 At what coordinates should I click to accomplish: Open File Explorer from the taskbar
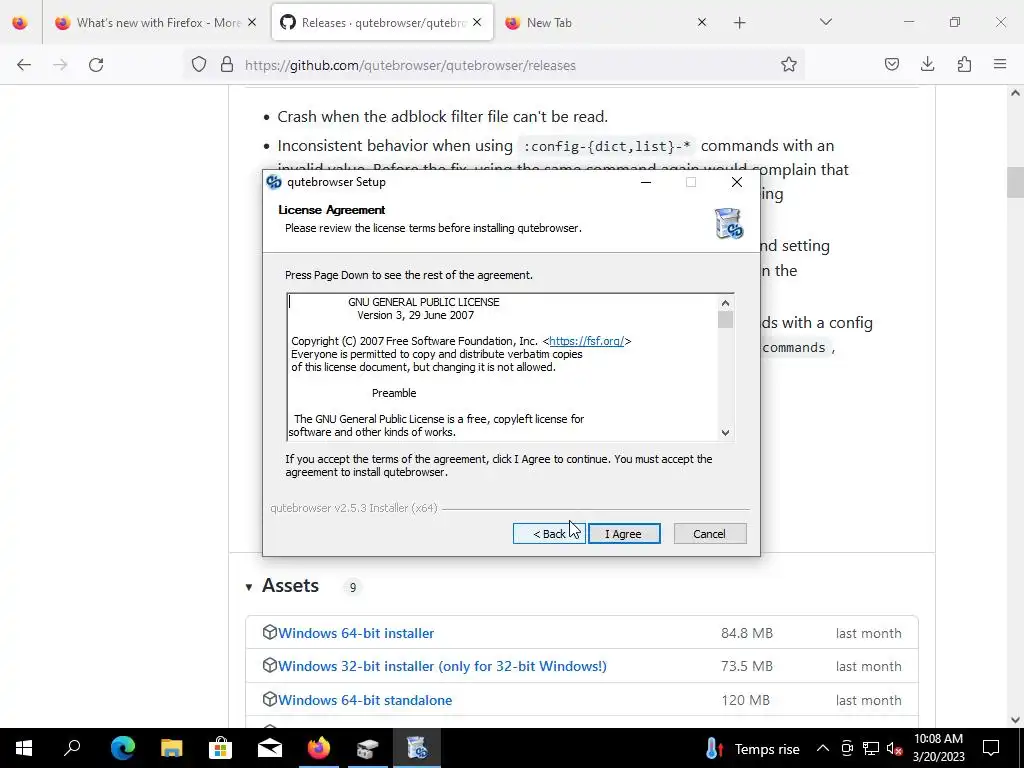pyautogui.click(x=171, y=748)
